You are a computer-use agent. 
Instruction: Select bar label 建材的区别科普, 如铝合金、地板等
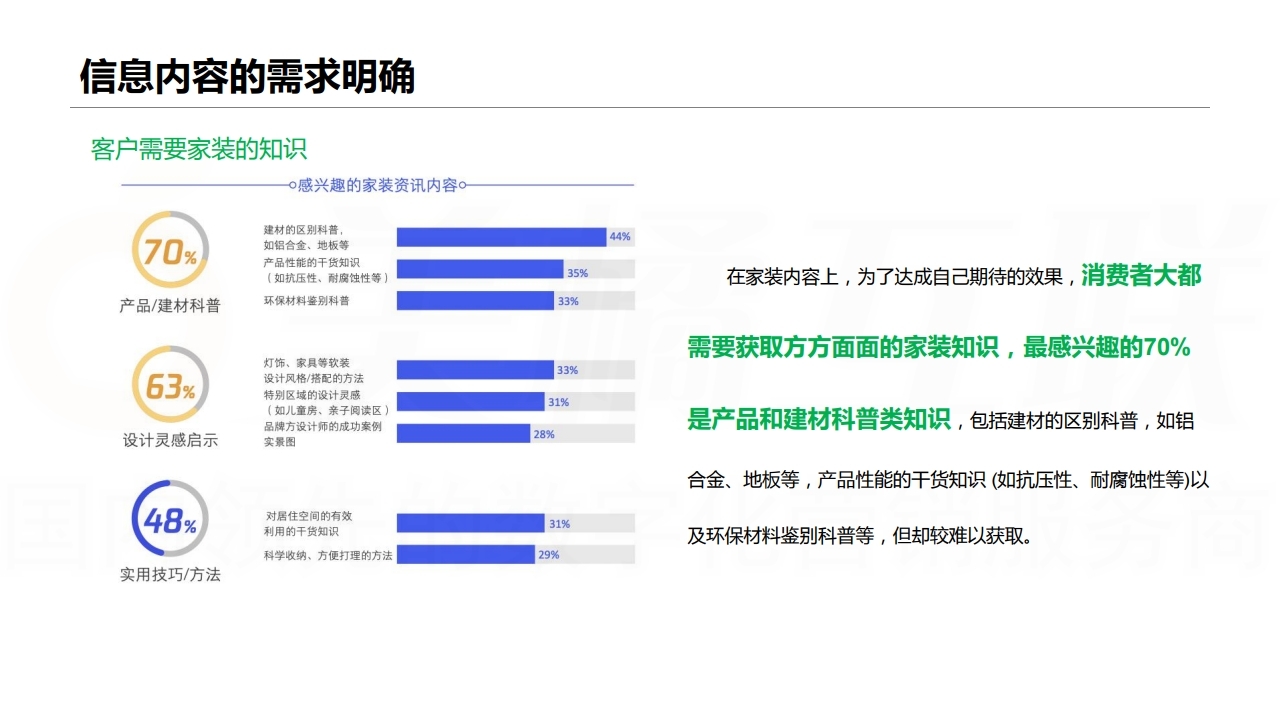[306, 237]
